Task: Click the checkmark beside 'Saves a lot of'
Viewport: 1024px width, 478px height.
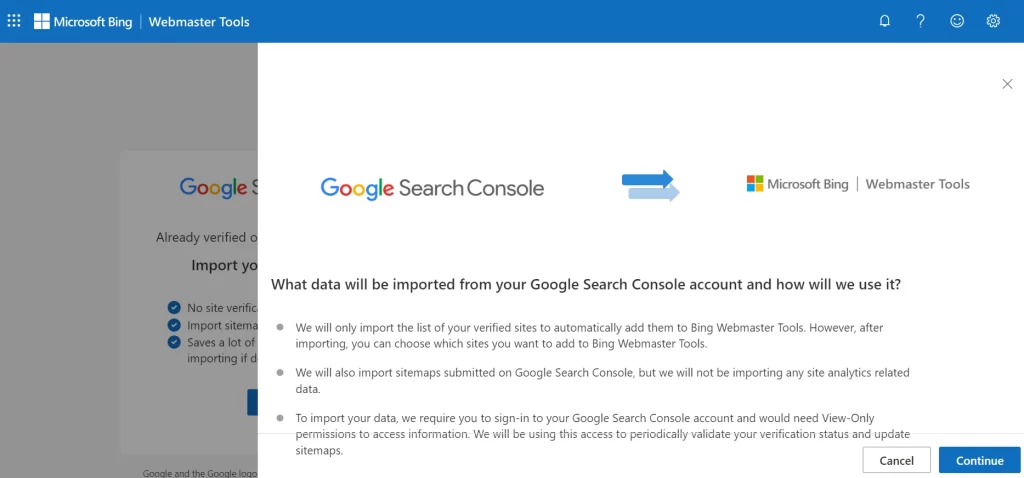Action: [x=174, y=342]
